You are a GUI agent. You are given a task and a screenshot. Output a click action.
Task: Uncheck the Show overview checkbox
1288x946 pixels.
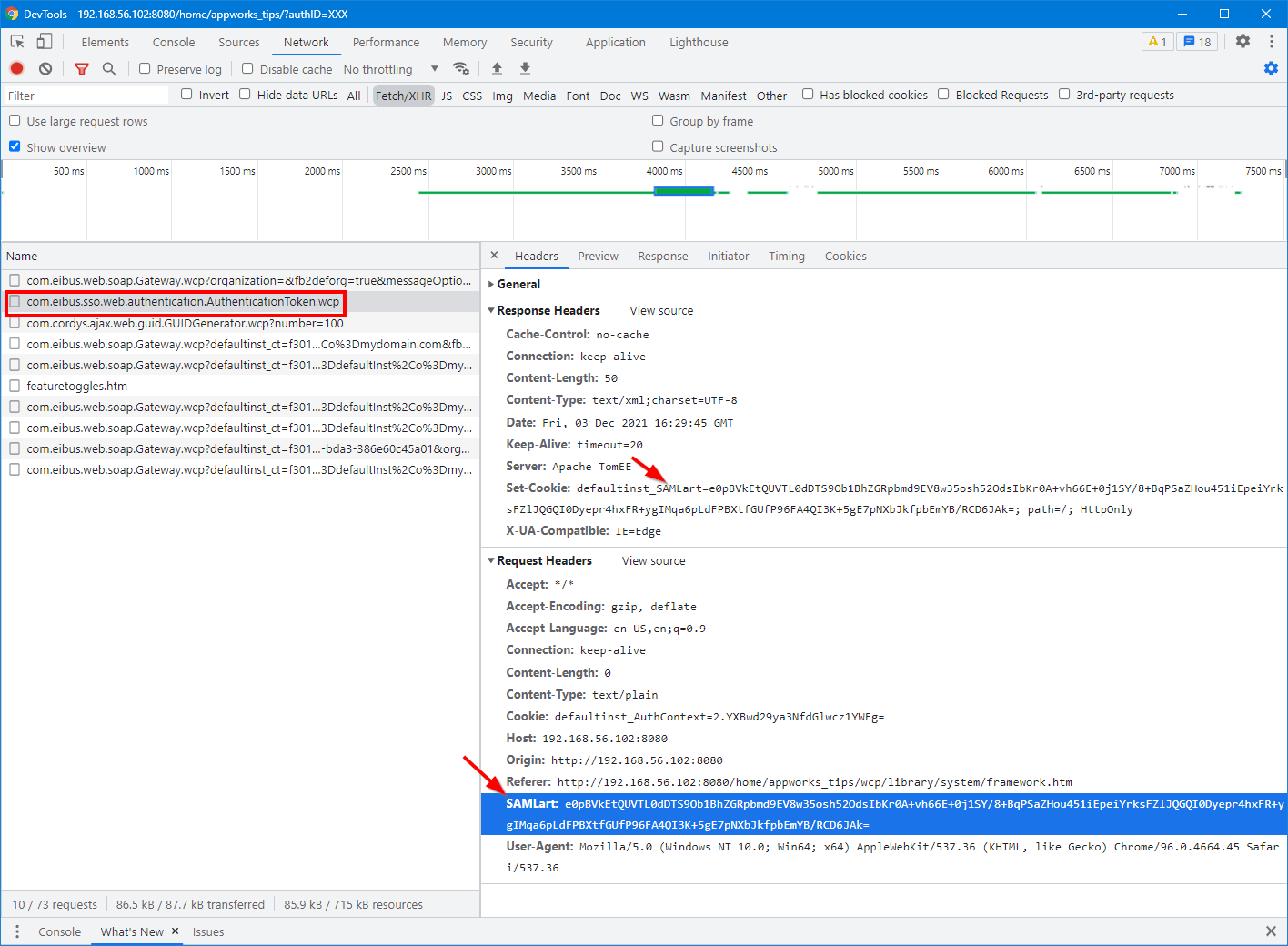tap(15, 146)
